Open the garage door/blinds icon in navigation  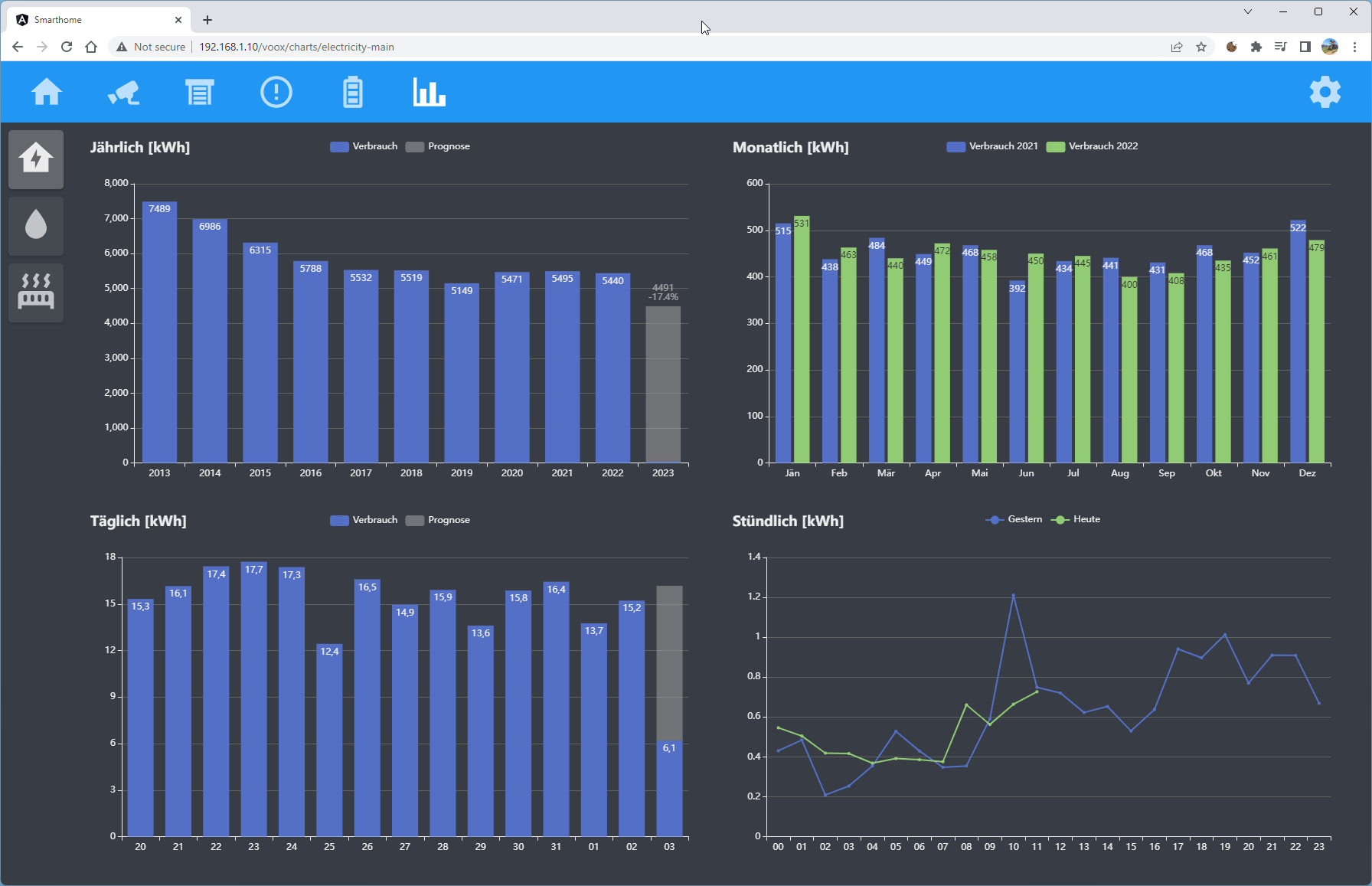click(x=200, y=92)
